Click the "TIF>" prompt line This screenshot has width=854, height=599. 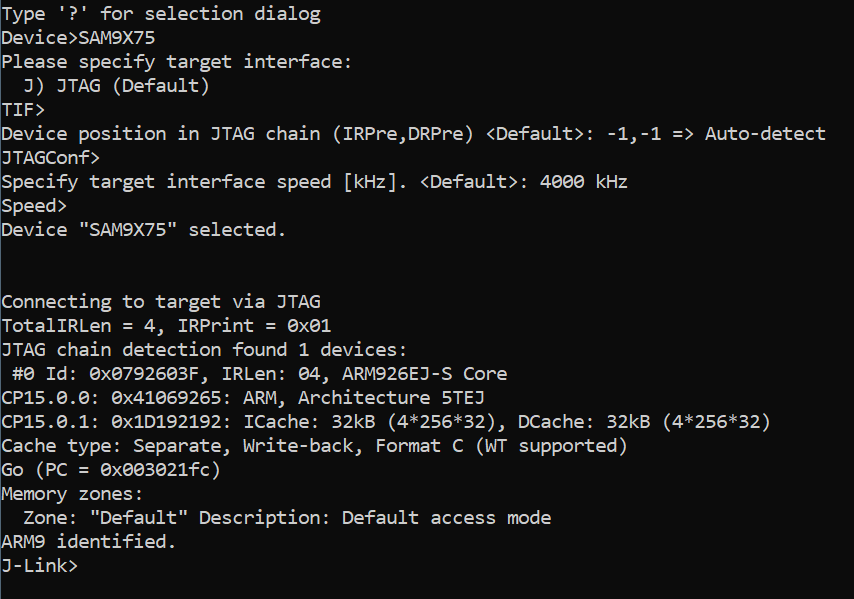(x=23, y=110)
